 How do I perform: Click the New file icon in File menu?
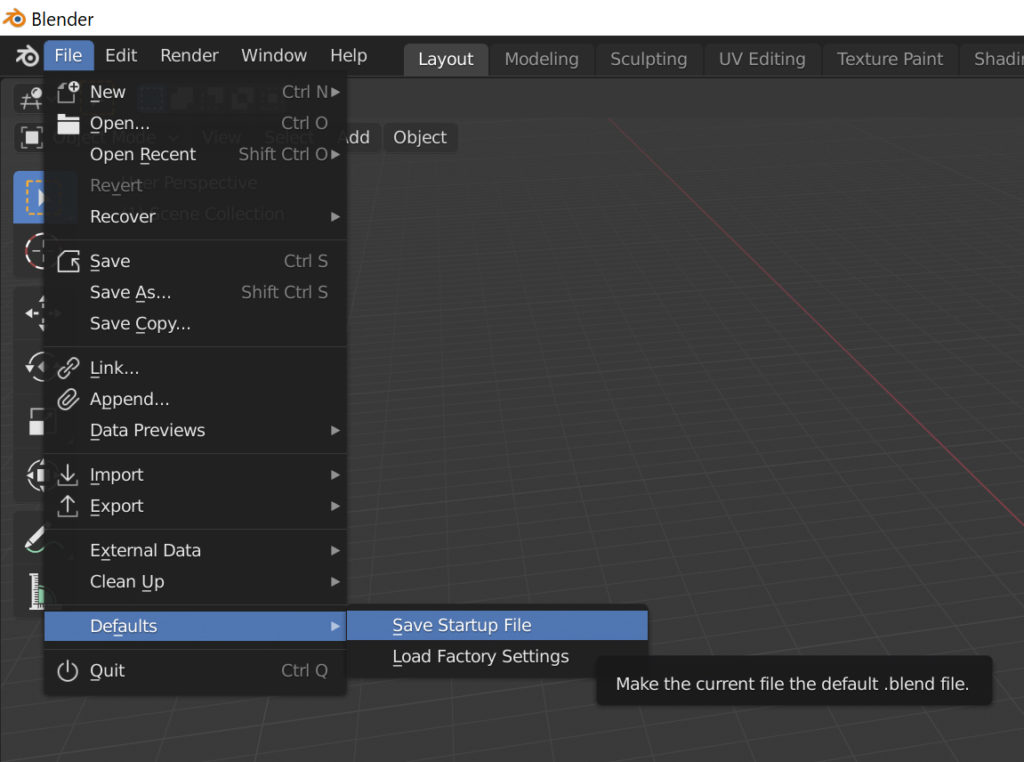[x=67, y=91]
